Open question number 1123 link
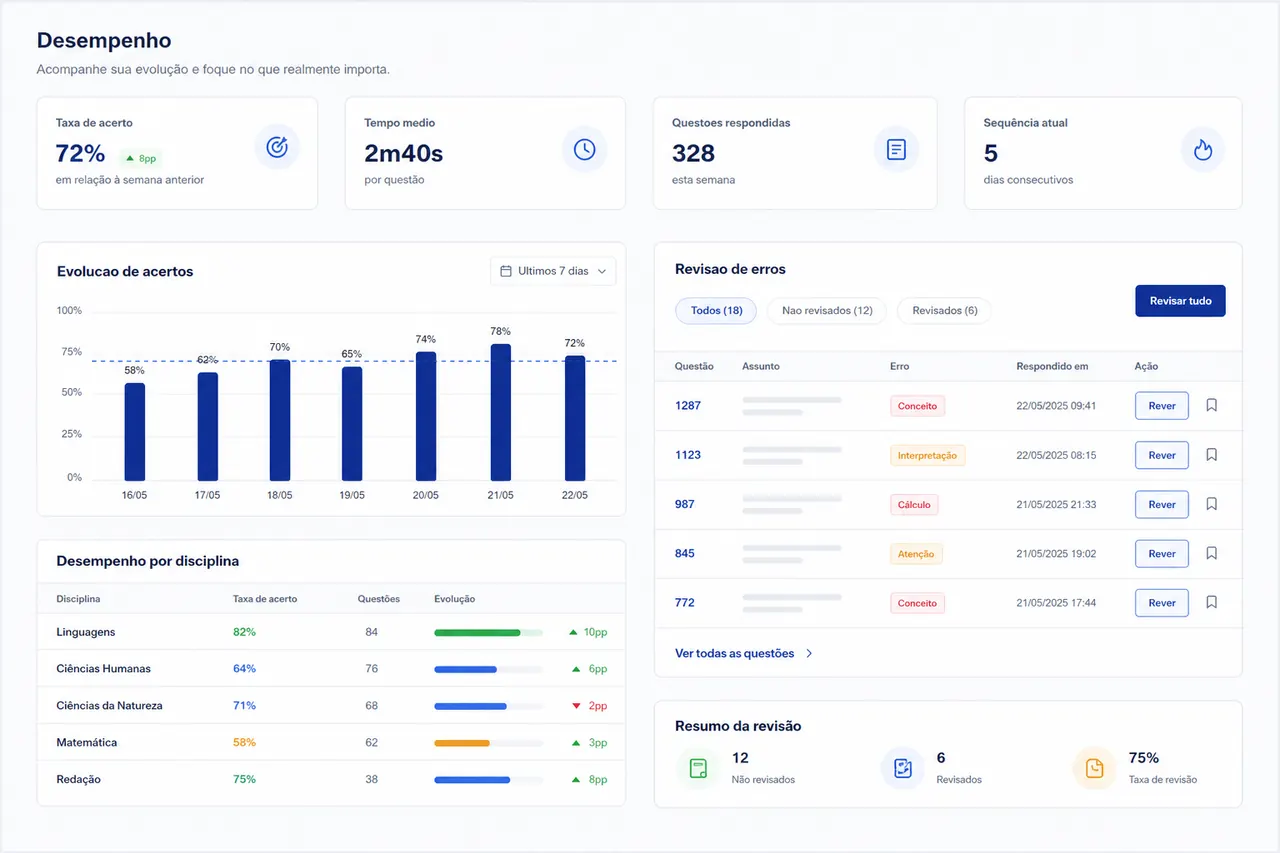1280x853 pixels. click(688, 455)
